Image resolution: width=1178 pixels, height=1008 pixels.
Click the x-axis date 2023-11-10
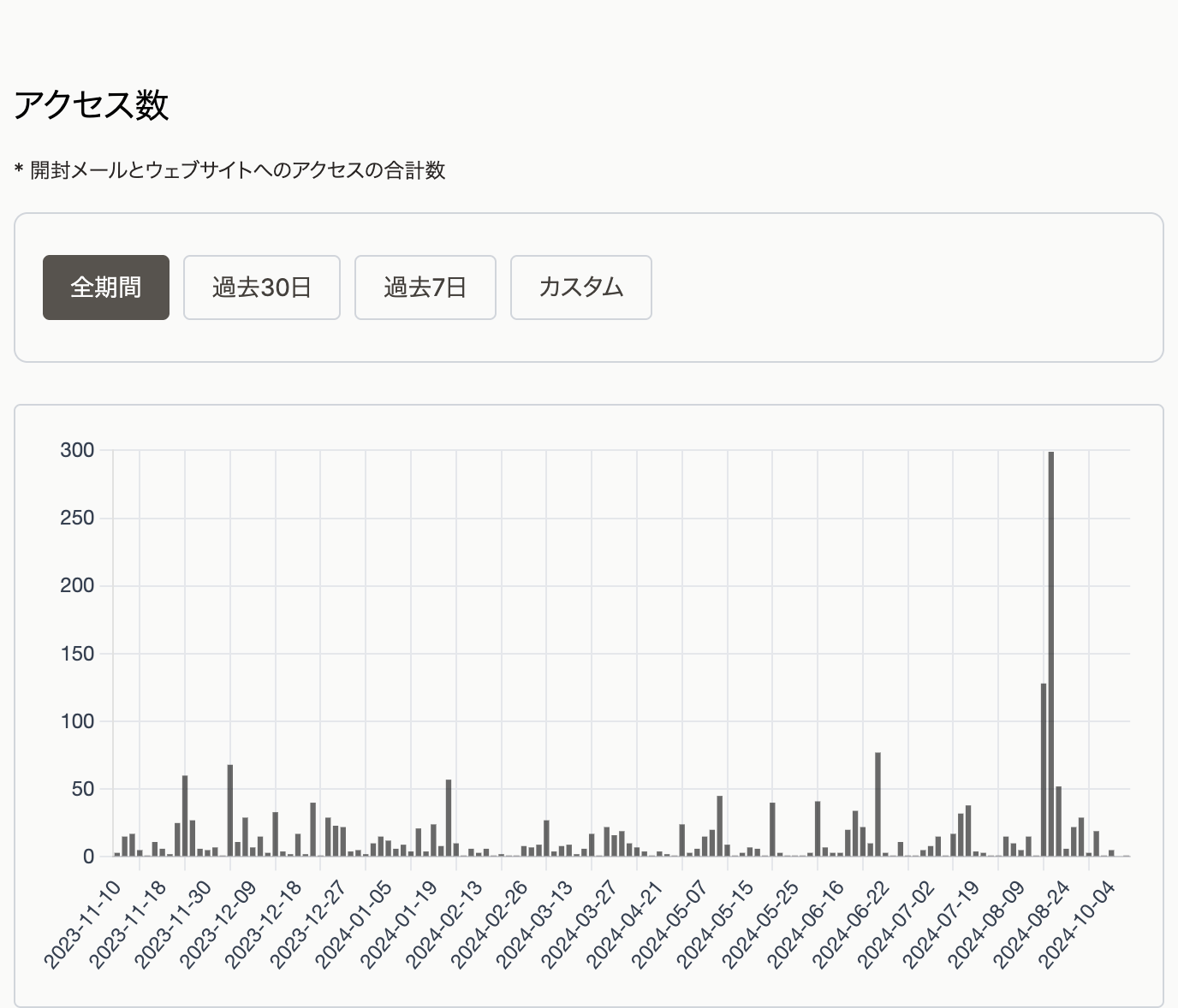click(83, 923)
